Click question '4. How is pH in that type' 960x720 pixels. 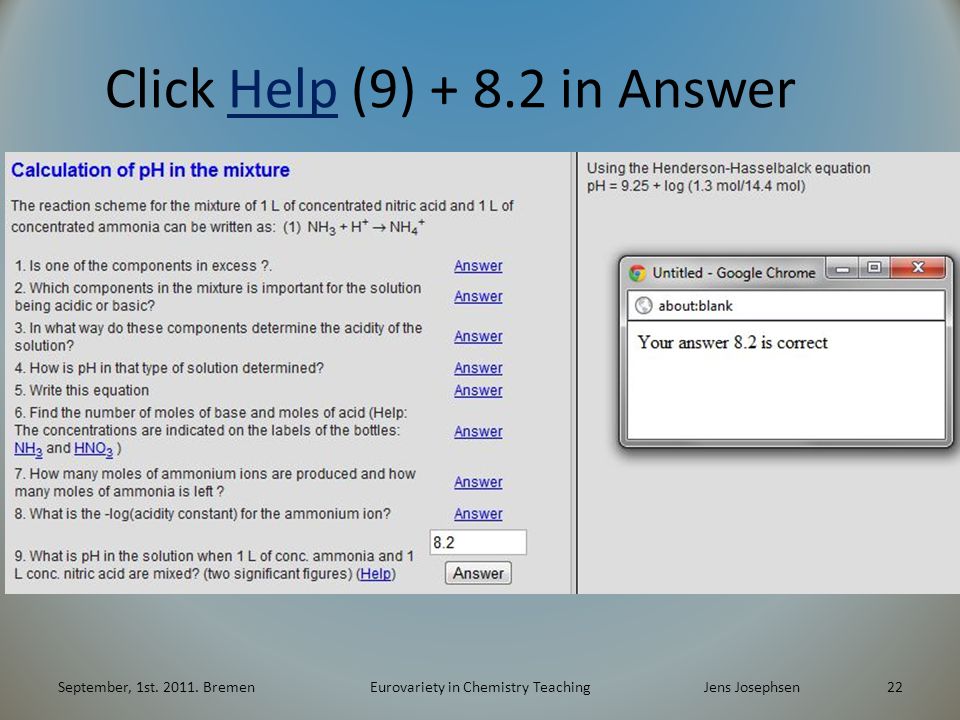point(169,368)
